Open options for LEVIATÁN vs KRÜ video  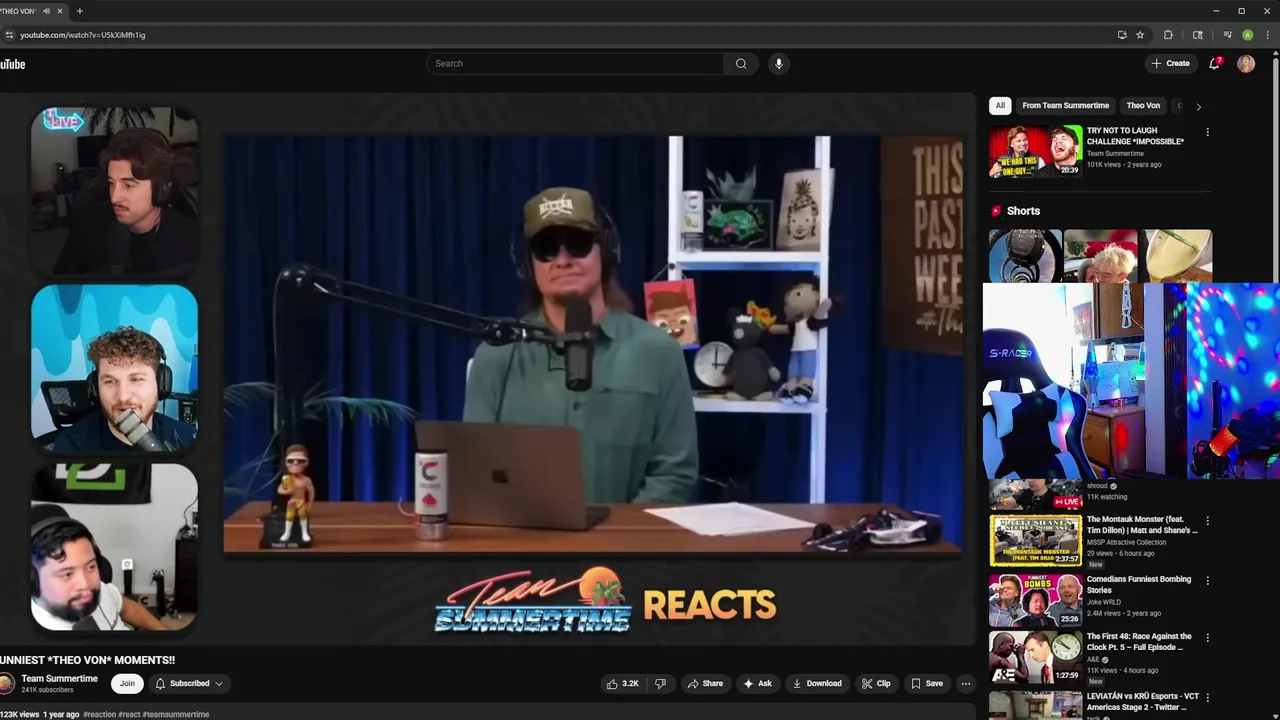click(x=1207, y=697)
